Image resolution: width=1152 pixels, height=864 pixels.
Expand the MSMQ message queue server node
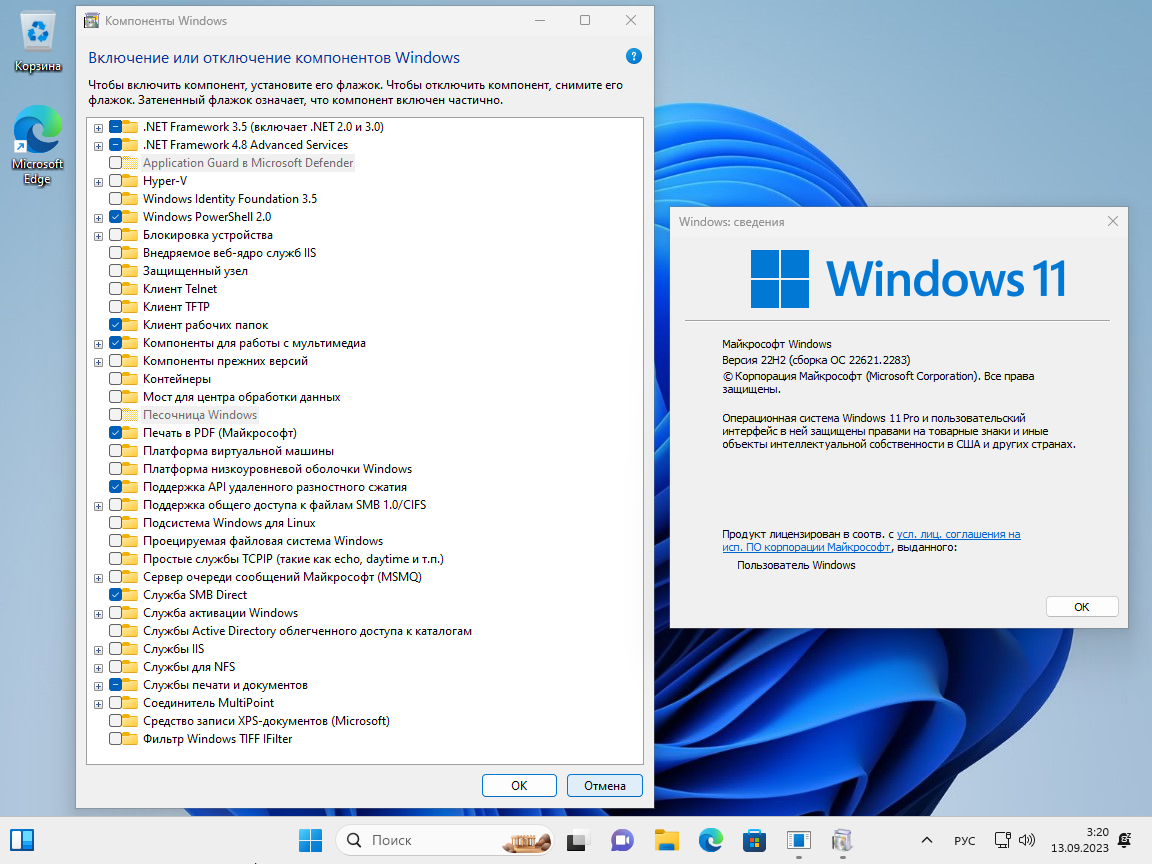pyautogui.click(x=98, y=577)
